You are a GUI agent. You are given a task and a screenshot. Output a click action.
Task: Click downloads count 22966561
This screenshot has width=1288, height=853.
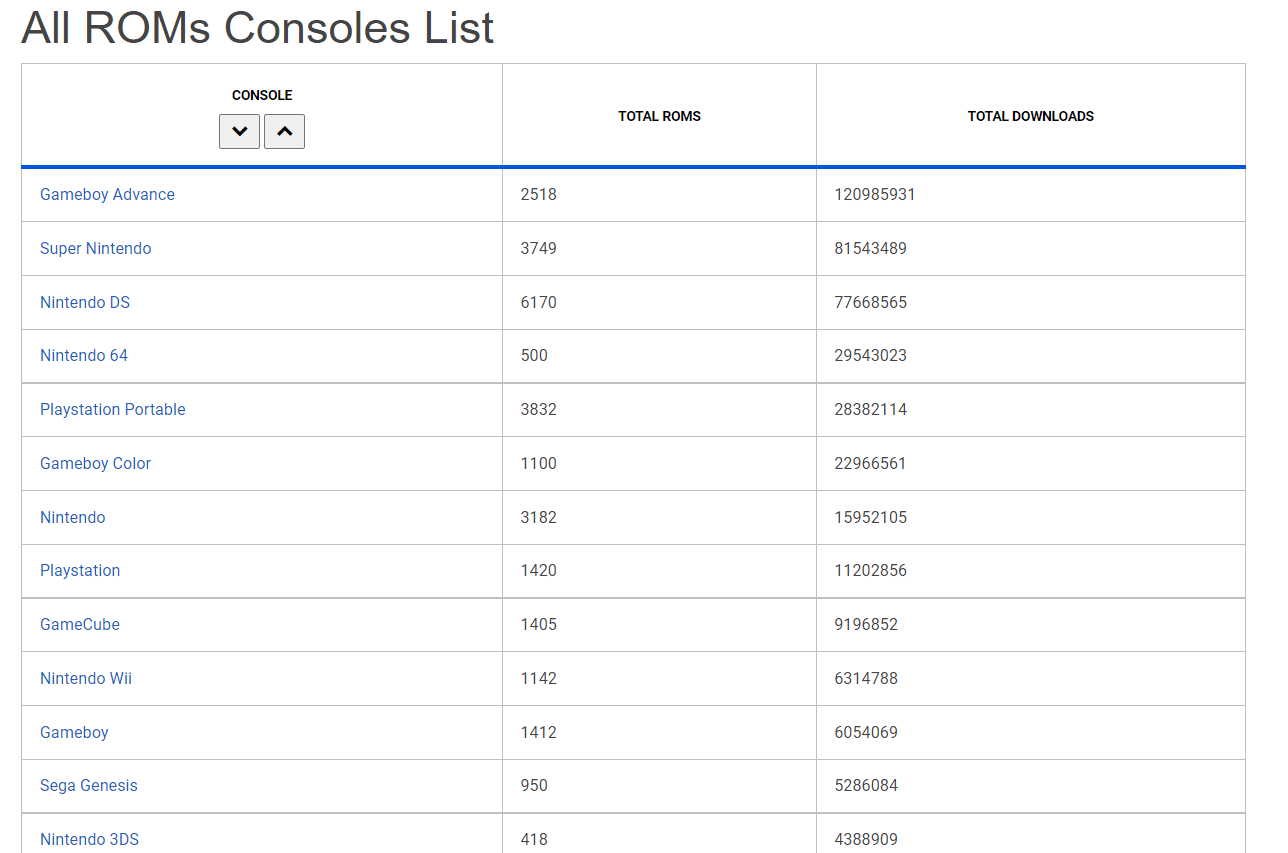(871, 463)
